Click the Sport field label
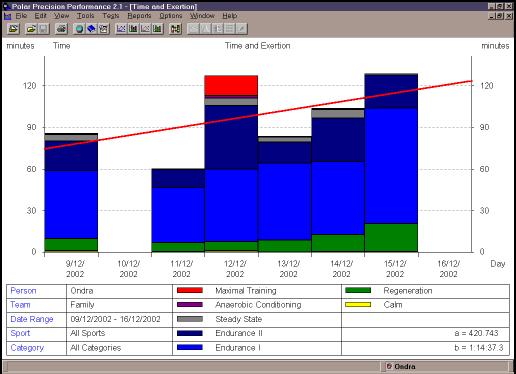516x374 pixels. tap(20, 333)
